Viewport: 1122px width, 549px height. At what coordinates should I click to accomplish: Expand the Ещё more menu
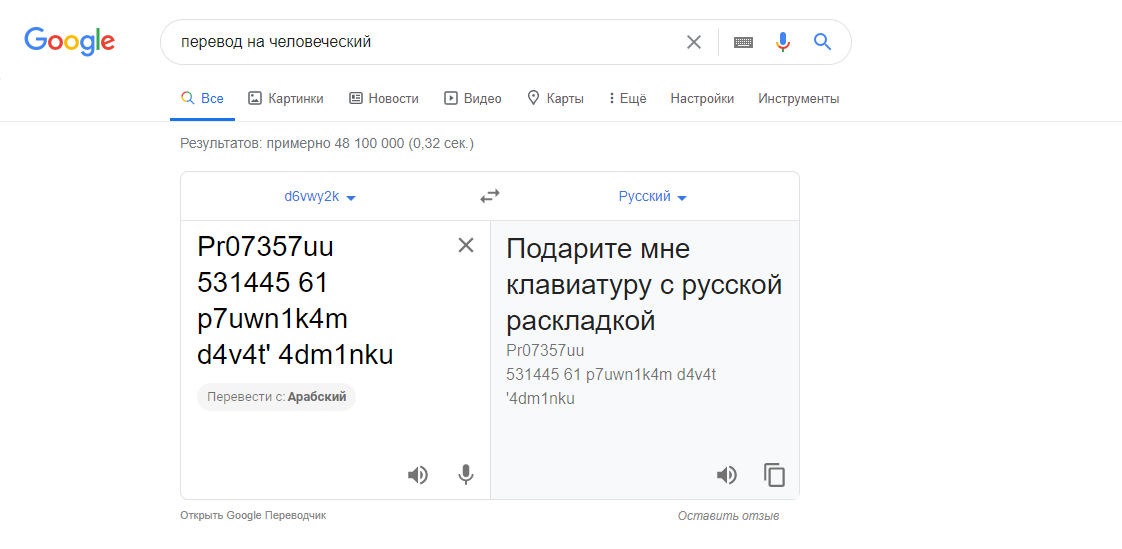tap(628, 99)
